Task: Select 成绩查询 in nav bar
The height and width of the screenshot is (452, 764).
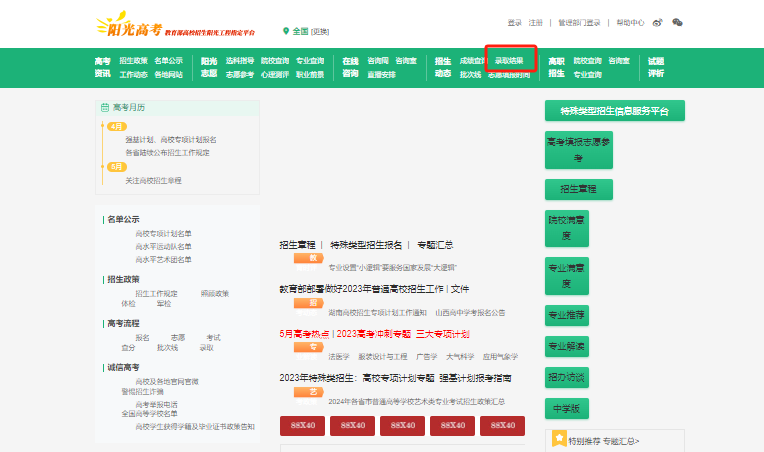Action: click(473, 61)
